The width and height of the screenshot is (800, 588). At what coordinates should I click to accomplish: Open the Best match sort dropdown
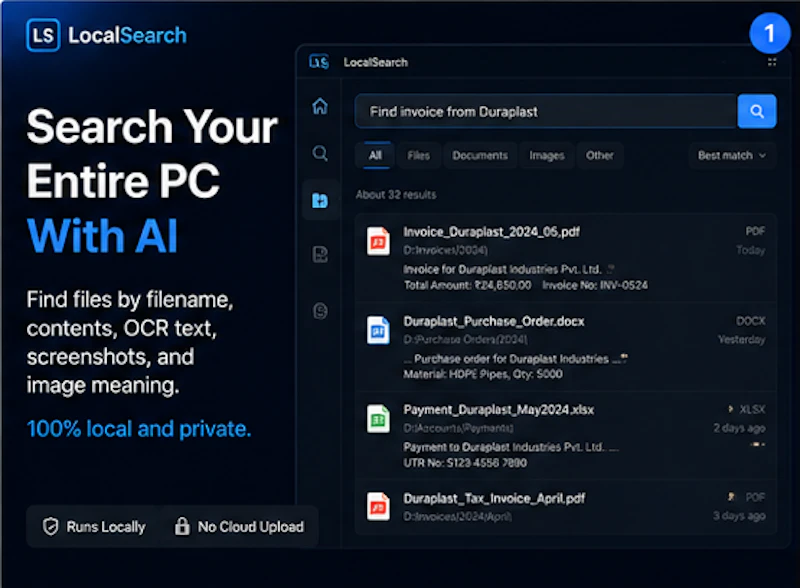coord(732,155)
